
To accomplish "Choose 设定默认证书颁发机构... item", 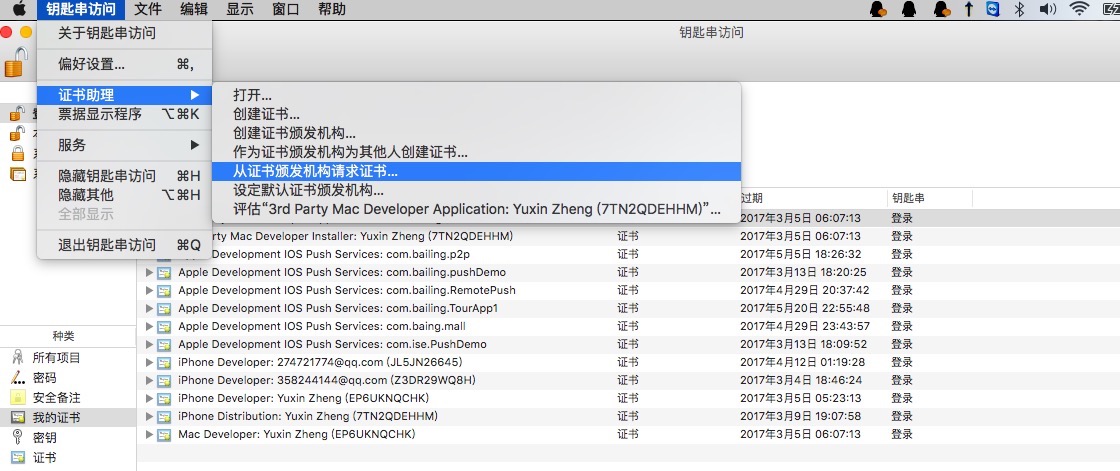I will pyautogui.click(x=476, y=191).
